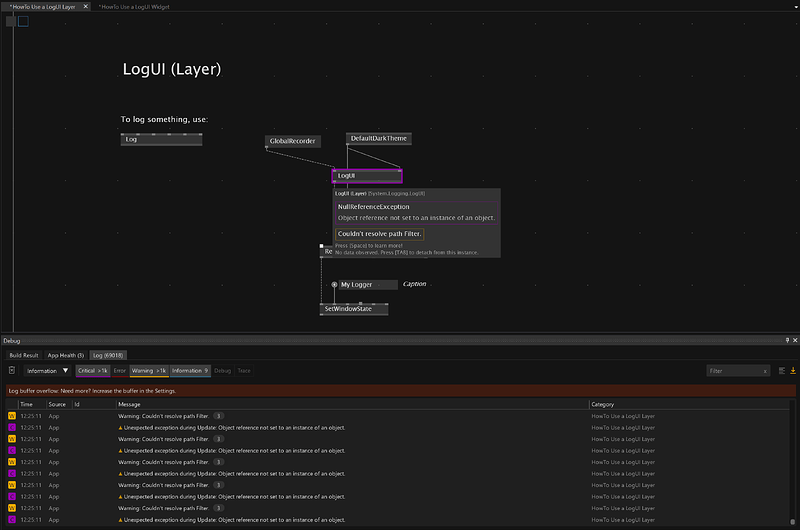Select the DefaultDarkTheme node
Viewport: 800px width, 530px height.
coord(379,139)
